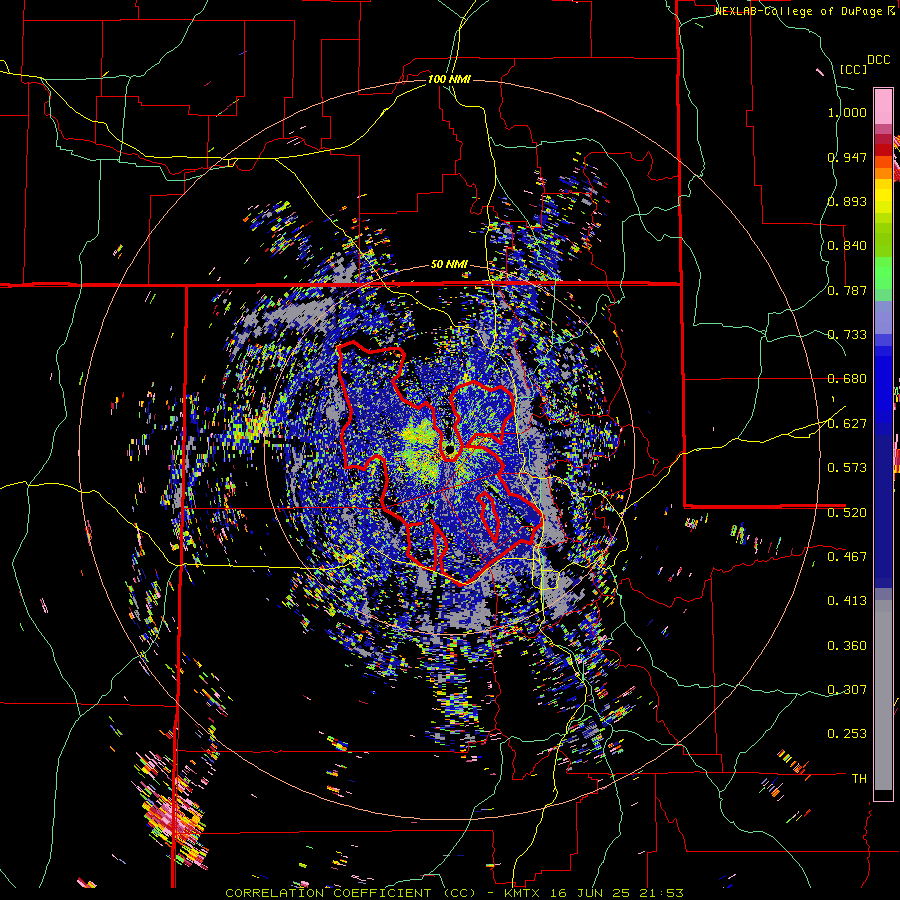Click the 0.467 scale value
Image resolution: width=900 pixels, height=900 pixels.
tap(847, 556)
